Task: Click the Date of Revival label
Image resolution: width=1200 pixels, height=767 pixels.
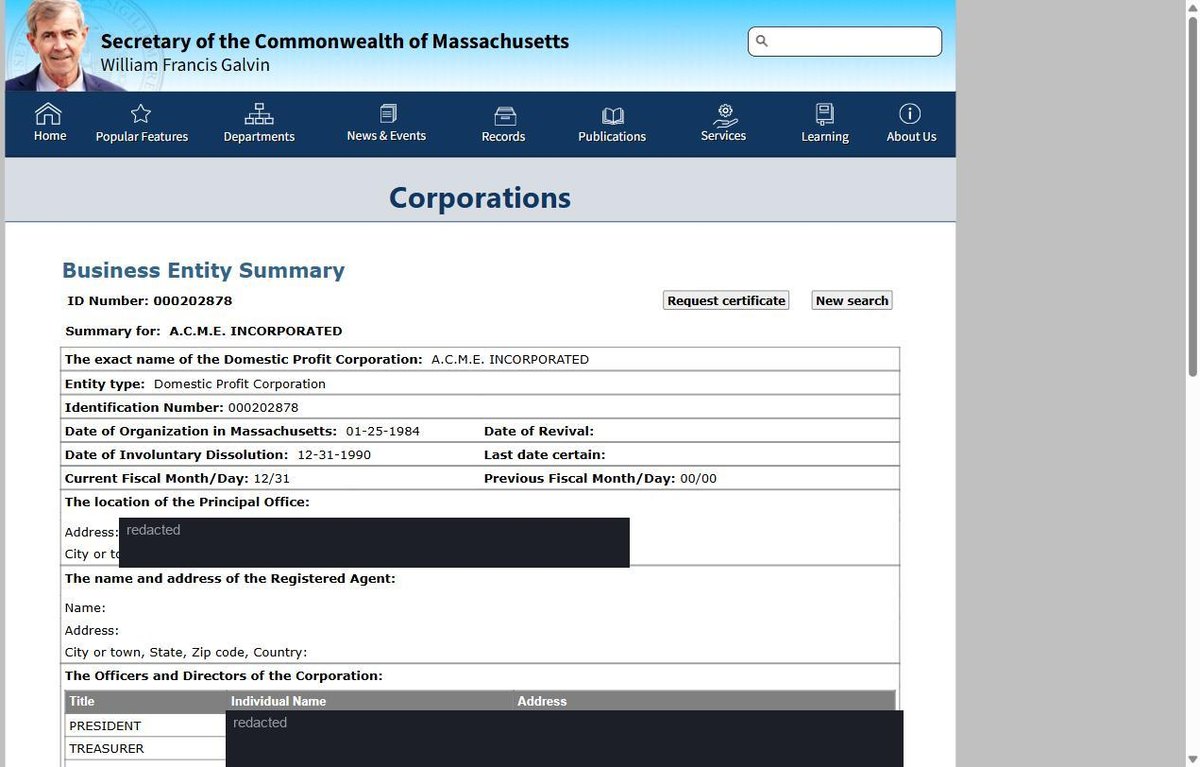Action: point(539,431)
